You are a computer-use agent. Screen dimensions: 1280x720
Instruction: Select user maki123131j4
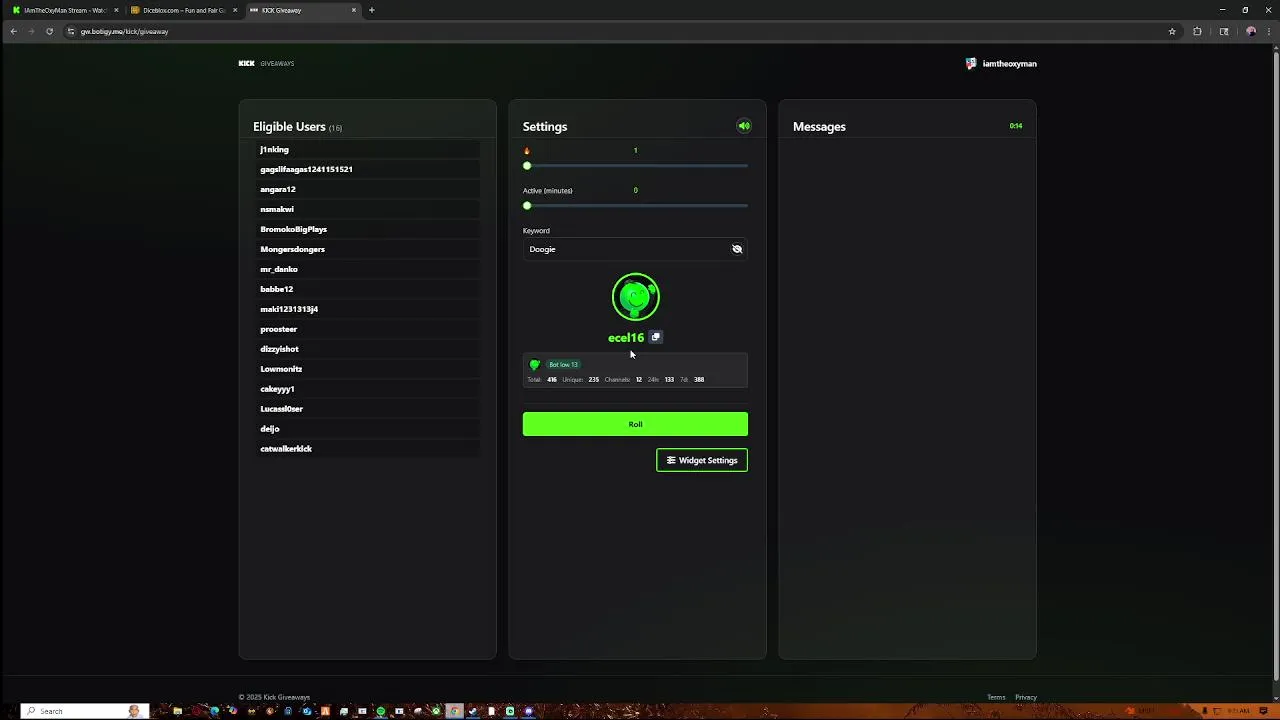pos(367,309)
